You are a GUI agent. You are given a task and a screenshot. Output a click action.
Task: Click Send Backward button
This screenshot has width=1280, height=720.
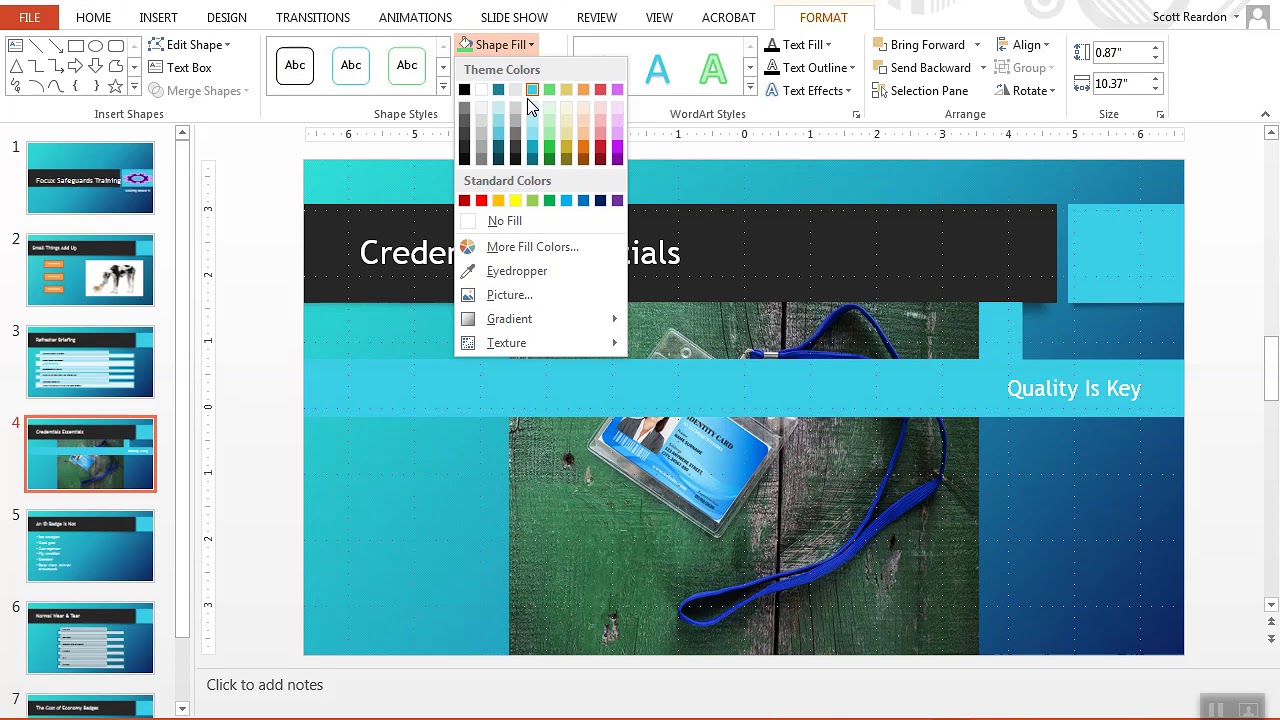[922, 68]
